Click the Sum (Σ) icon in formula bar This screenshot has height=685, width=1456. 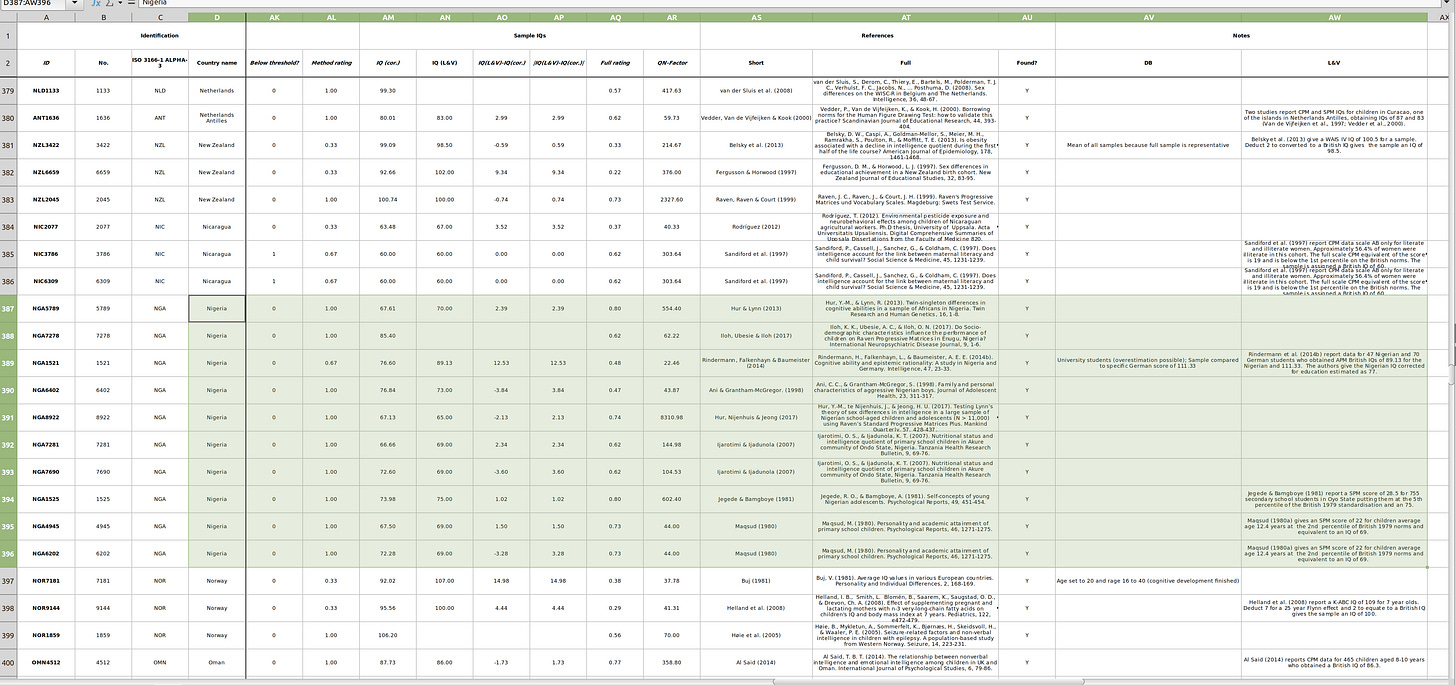click(107, 4)
